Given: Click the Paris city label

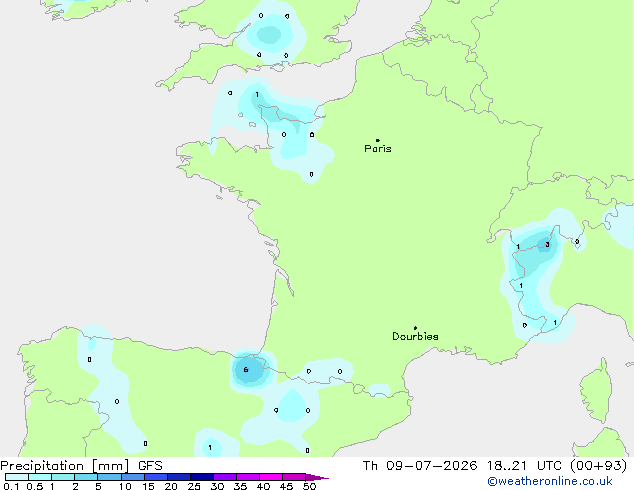Looking at the screenshot, I should click(378, 149).
